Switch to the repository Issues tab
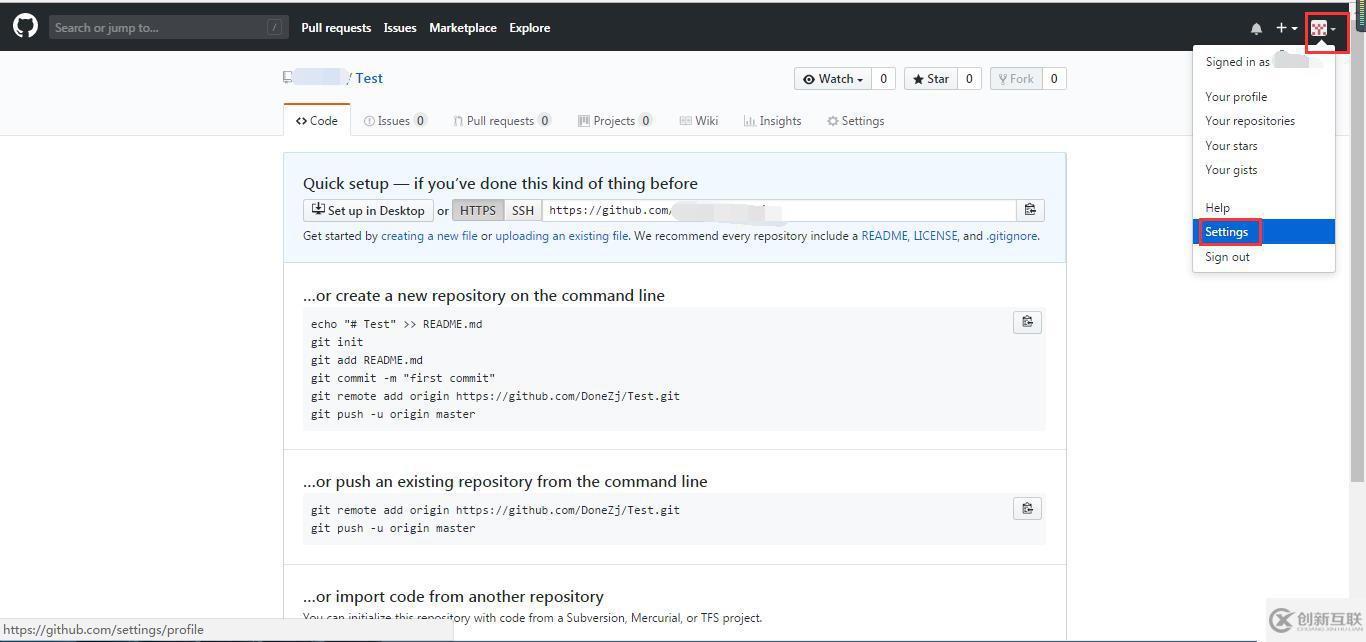 [395, 121]
